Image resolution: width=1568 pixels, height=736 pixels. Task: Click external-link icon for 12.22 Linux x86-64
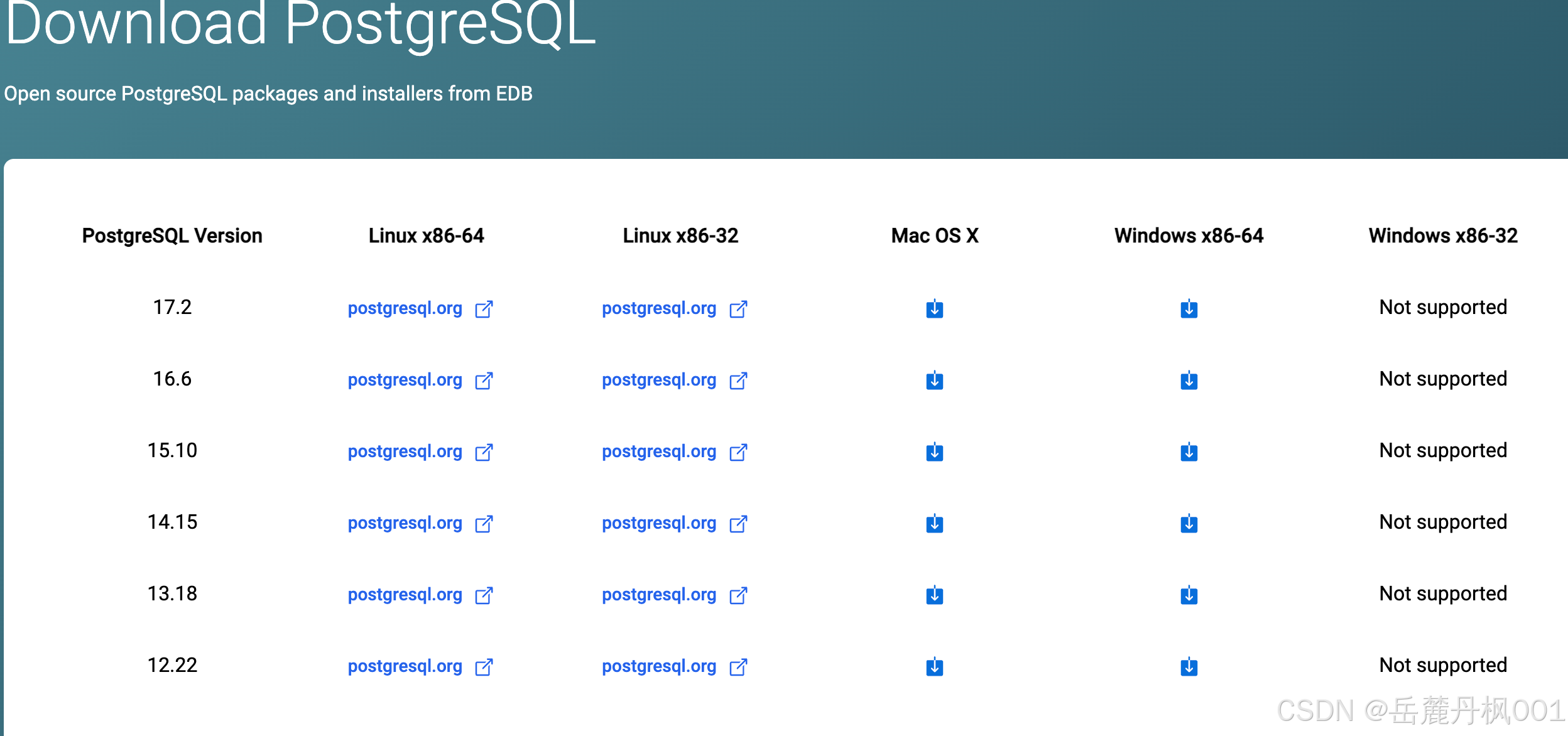(484, 667)
